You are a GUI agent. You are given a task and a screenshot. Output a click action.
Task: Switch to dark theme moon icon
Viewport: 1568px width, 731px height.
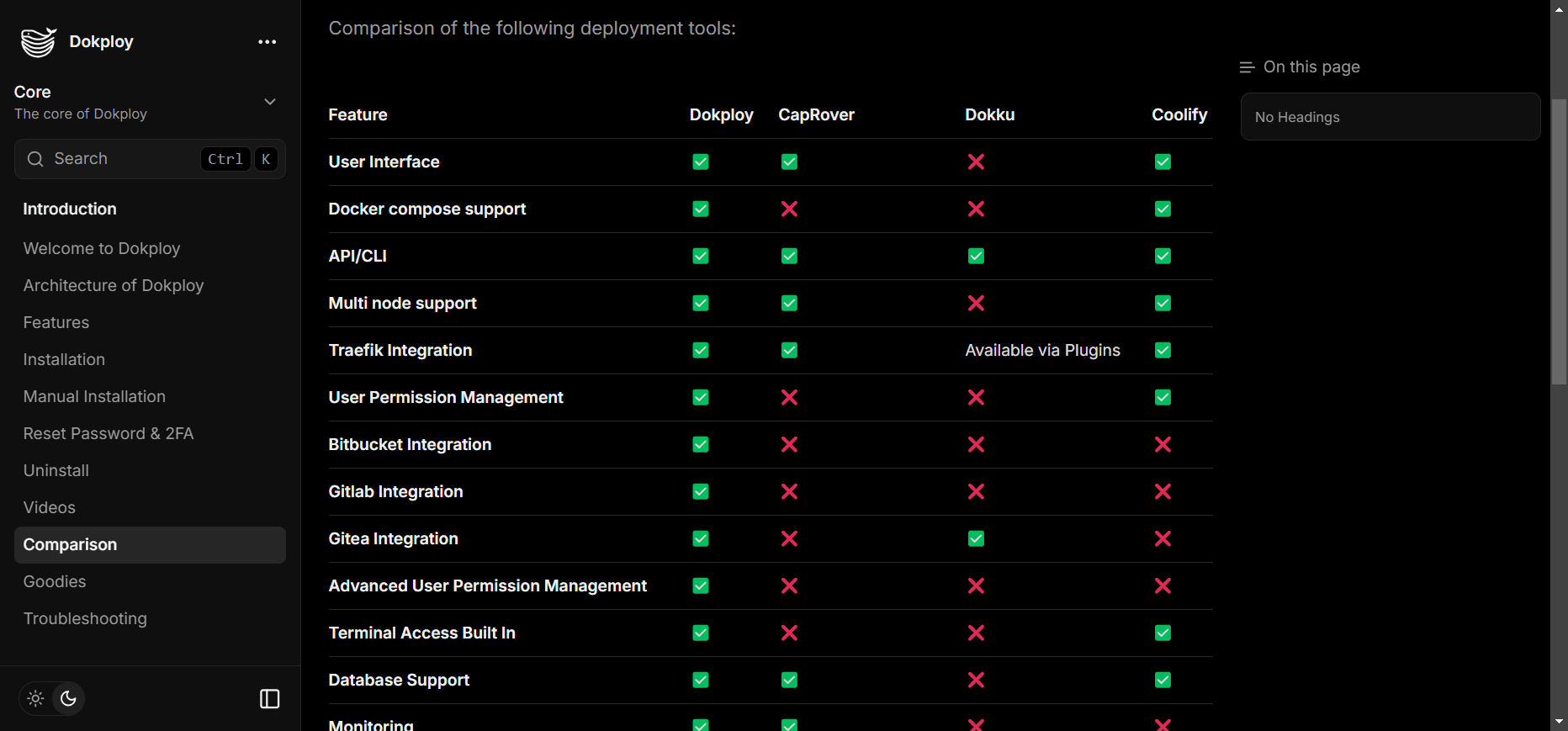pyautogui.click(x=68, y=698)
